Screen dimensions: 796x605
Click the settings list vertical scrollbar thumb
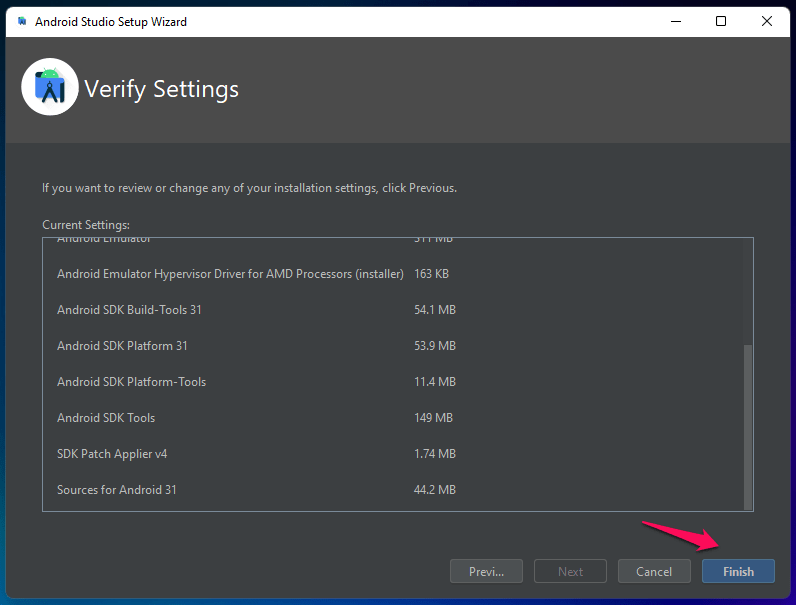[x=747, y=427]
